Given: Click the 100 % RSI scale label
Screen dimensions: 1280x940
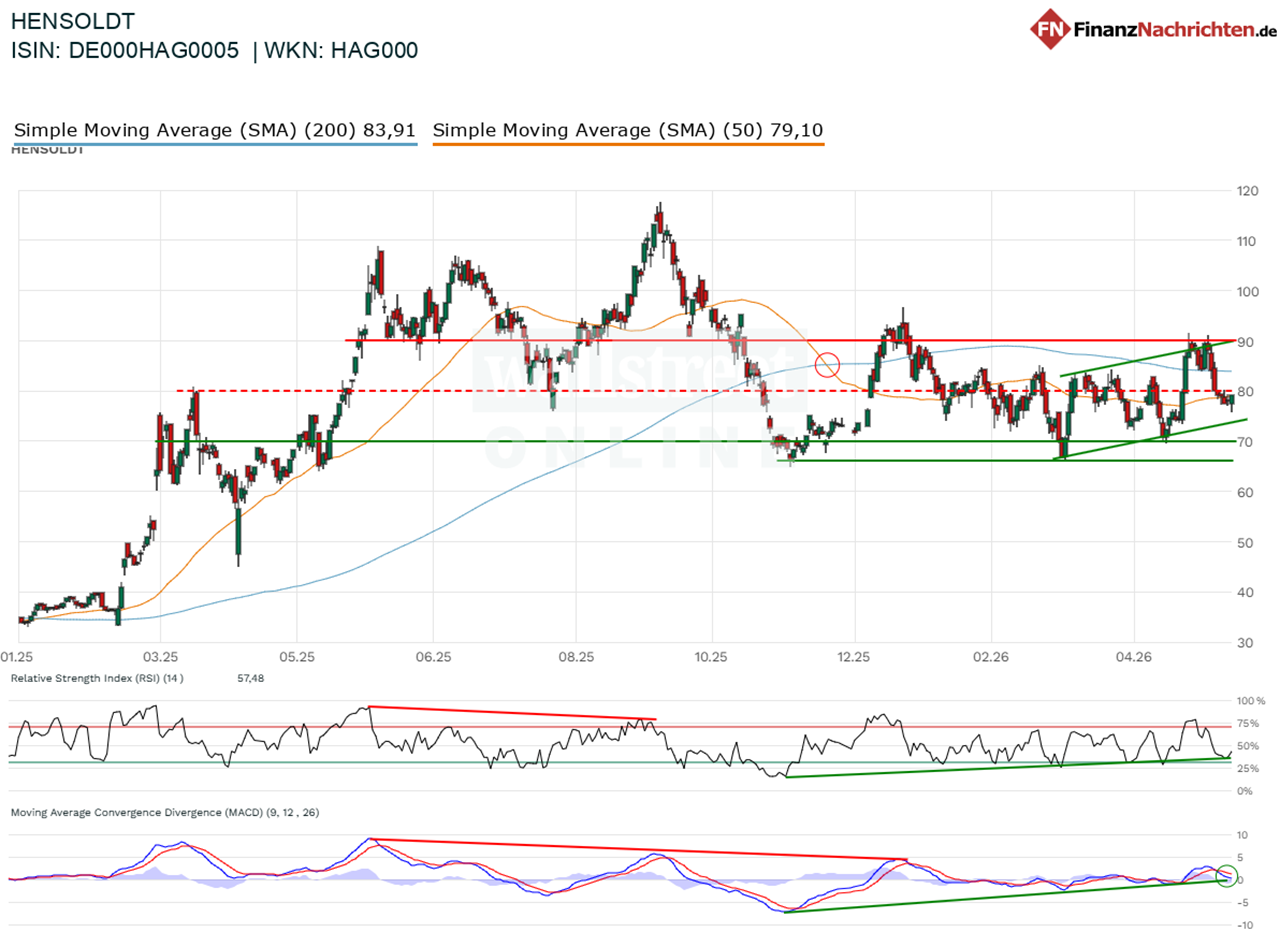Looking at the screenshot, I should [x=1253, y=701].
